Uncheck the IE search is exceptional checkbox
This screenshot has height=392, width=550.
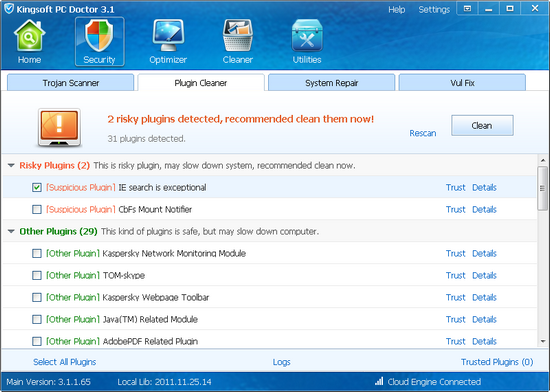click(x=36, y=188)
